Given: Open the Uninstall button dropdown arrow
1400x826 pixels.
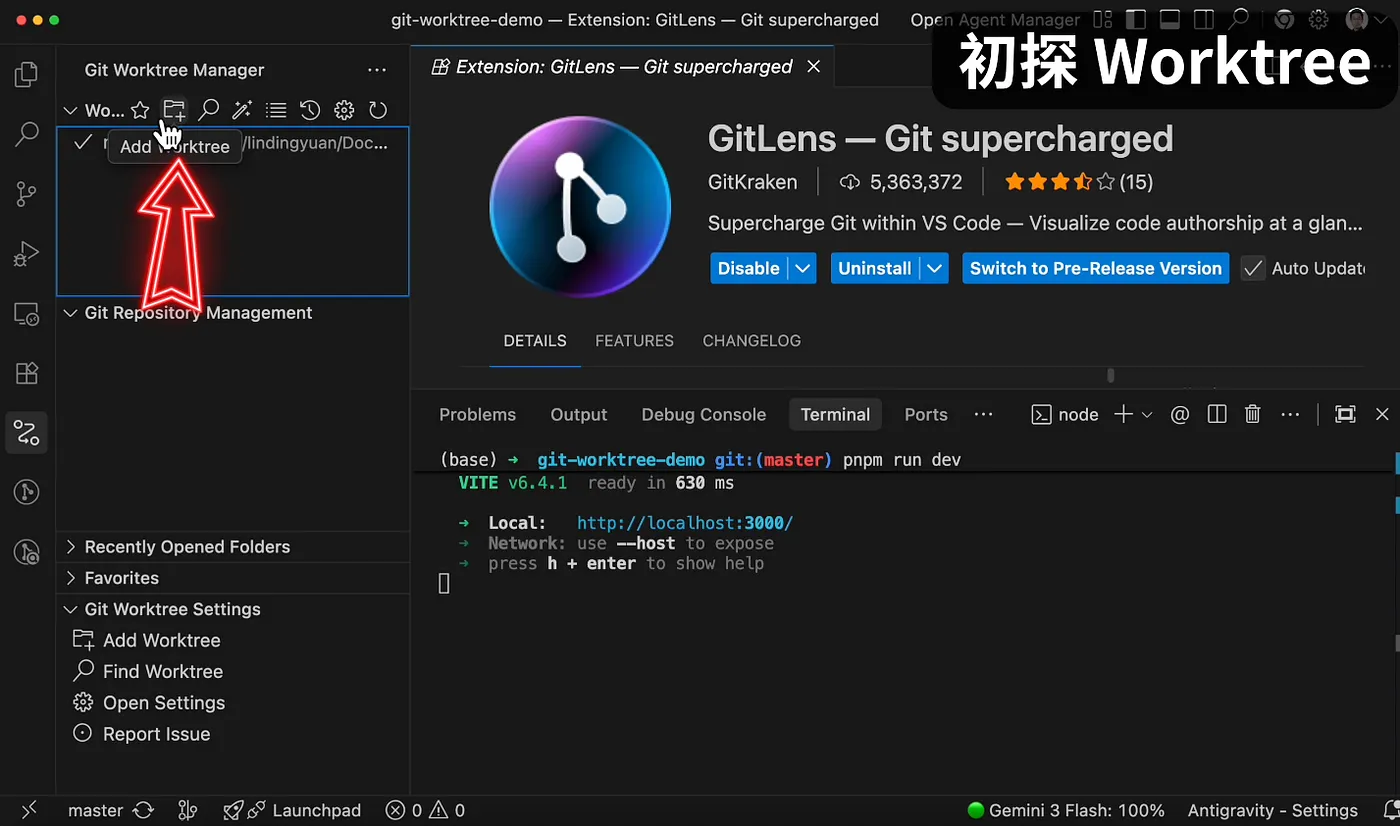Looking at the screenshot, I should (x=935, y=268).
